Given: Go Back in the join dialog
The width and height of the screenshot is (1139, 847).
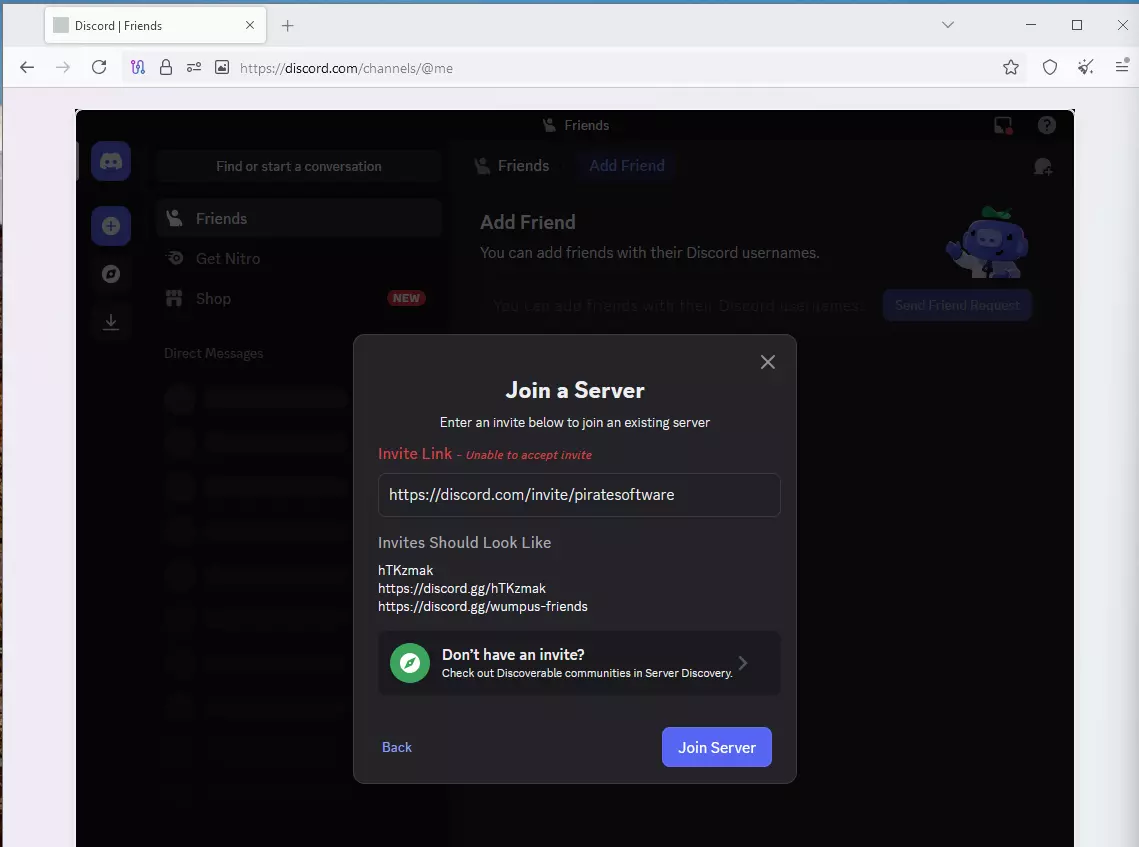Looking at the screenshot, I should coord(397,747).
